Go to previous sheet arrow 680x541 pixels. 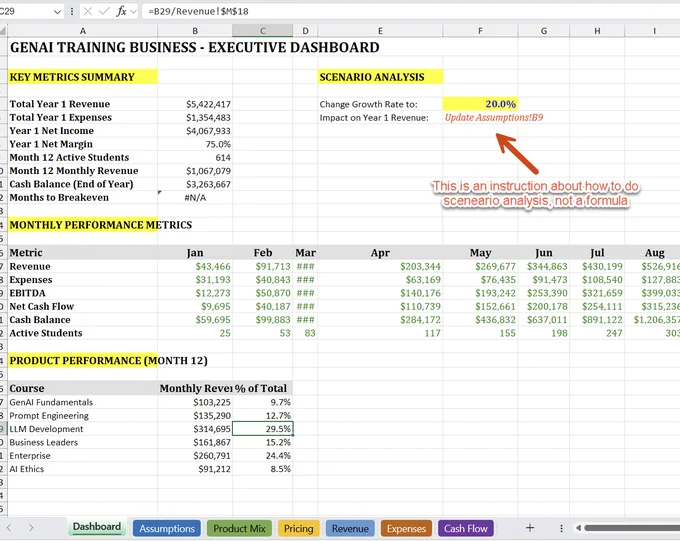coord(9,528)
